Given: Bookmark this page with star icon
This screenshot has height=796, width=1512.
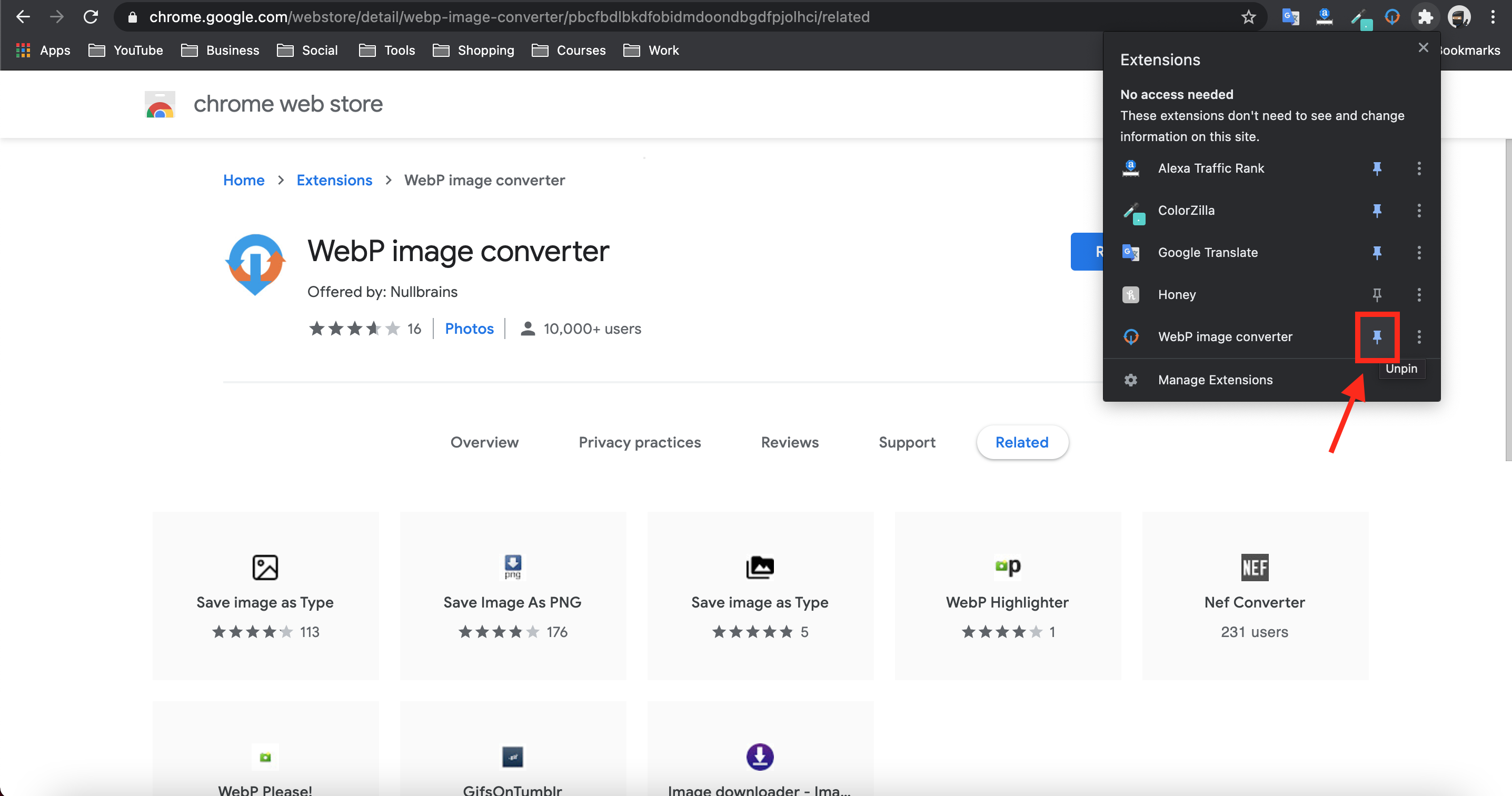Looking at the screenshot, I should click(x=1248, y=17).
